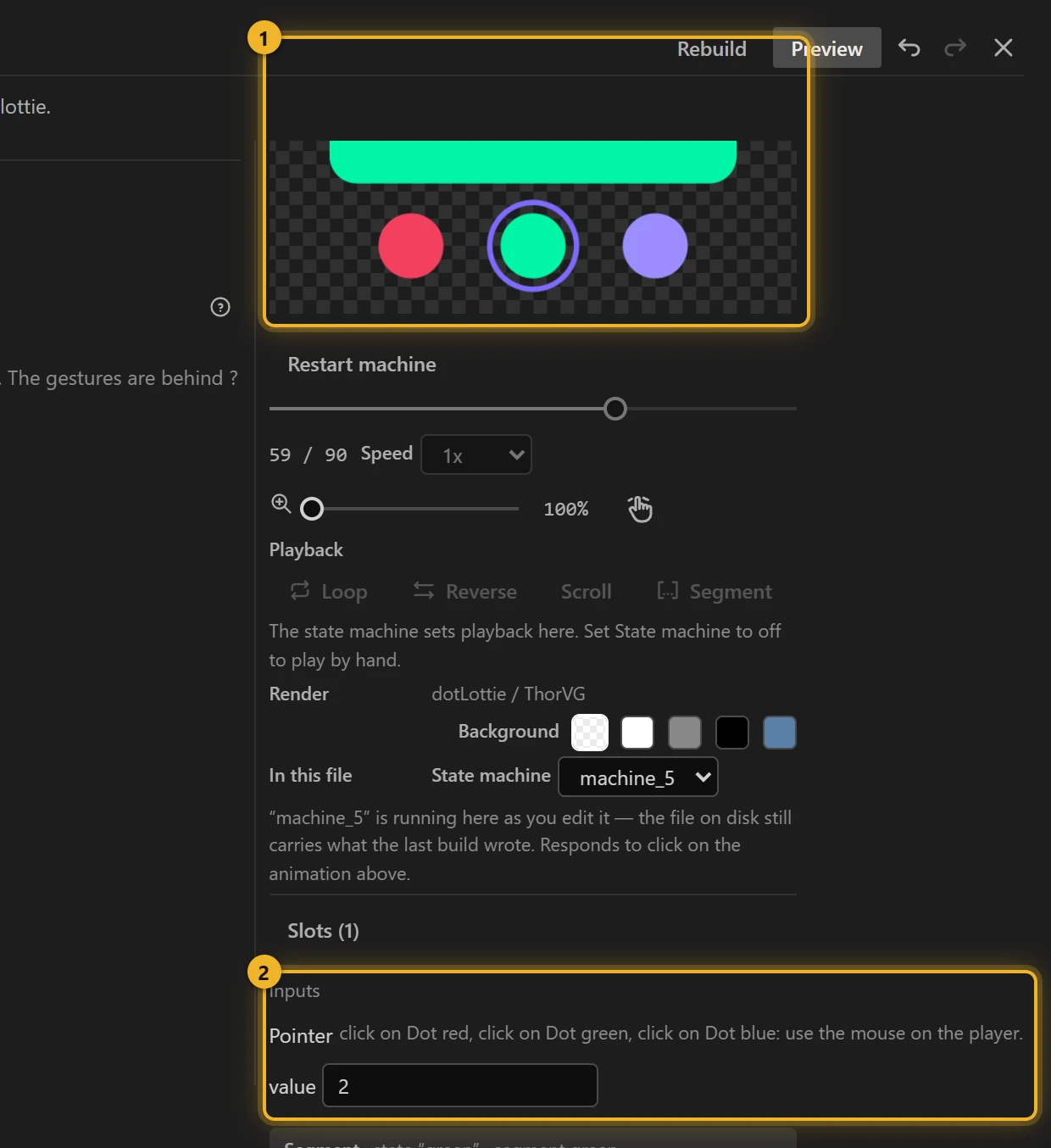This screenshot has height=1148, width=1051.
Task: Open the help question mark icon
Action: click(x=220, y=307)
